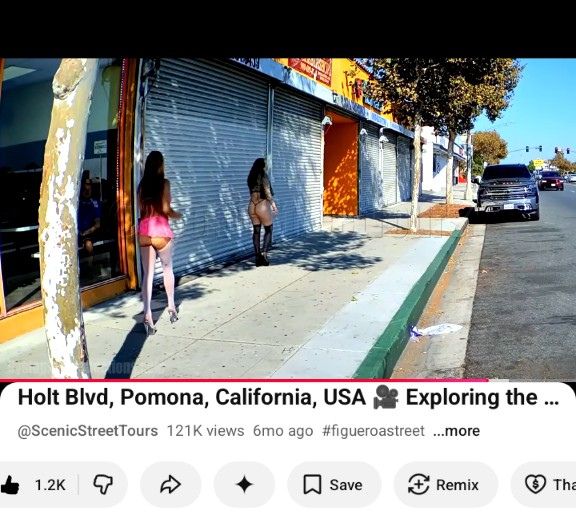Viewport: 576px width, 525px height.
Task: Click the 'Remix' label
Action: tap(457, 485)
